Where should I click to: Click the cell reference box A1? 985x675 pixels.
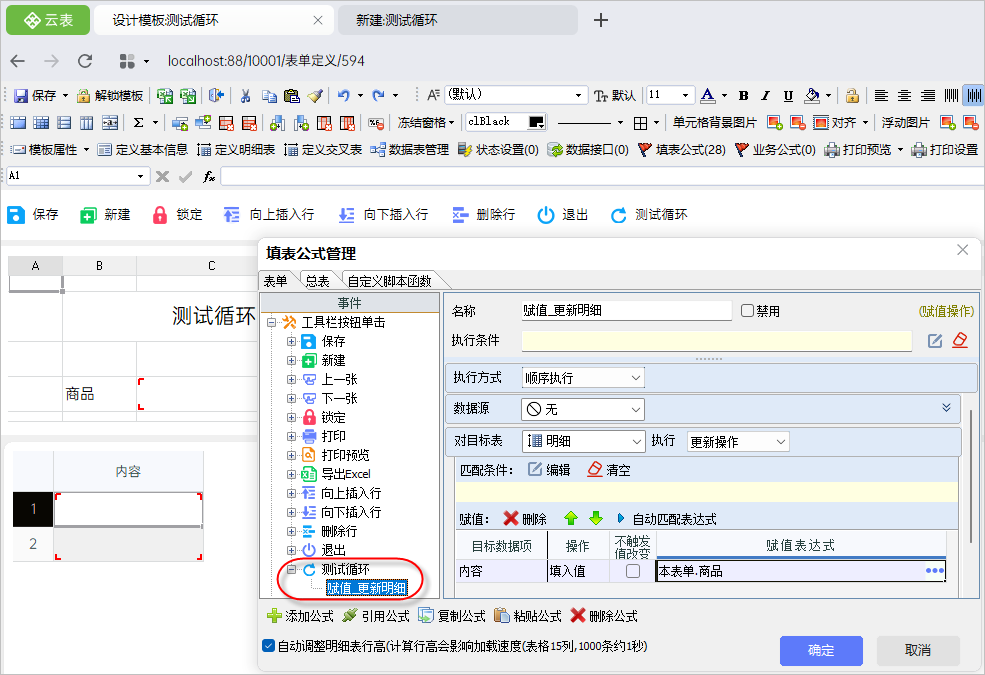click(77, 176)
